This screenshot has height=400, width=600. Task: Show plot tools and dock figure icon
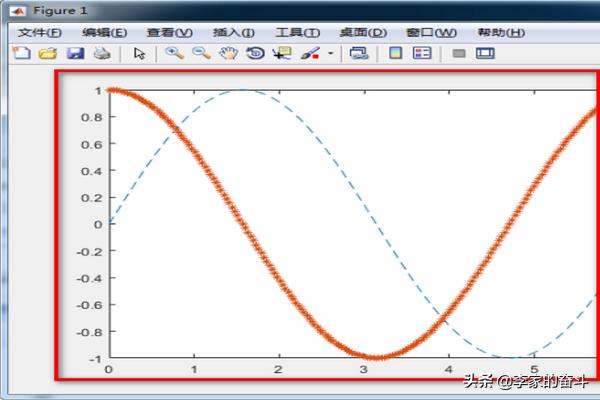(x=485, y=53)
